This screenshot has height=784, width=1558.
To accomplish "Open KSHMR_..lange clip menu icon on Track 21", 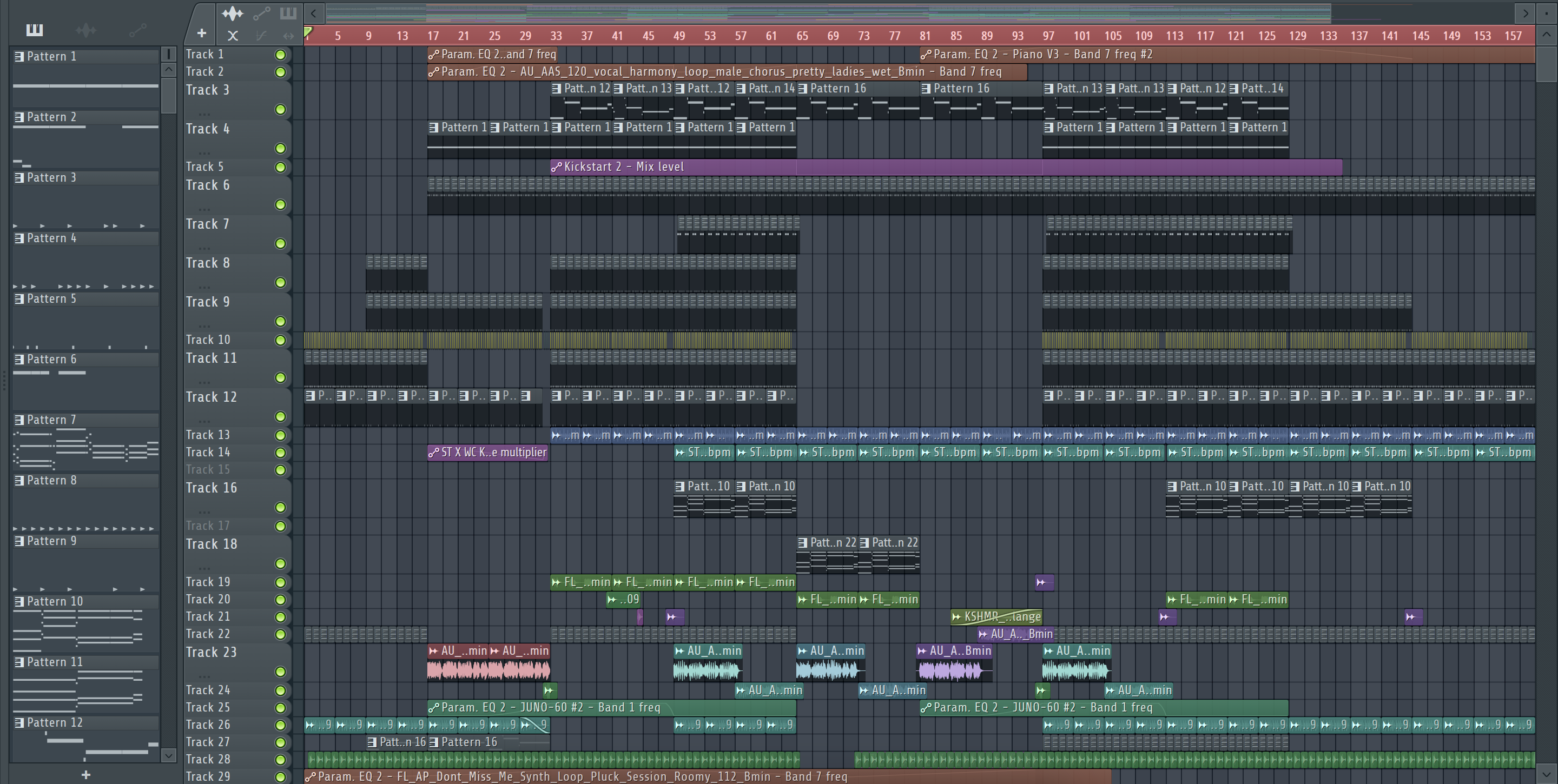I will point(956,616).
